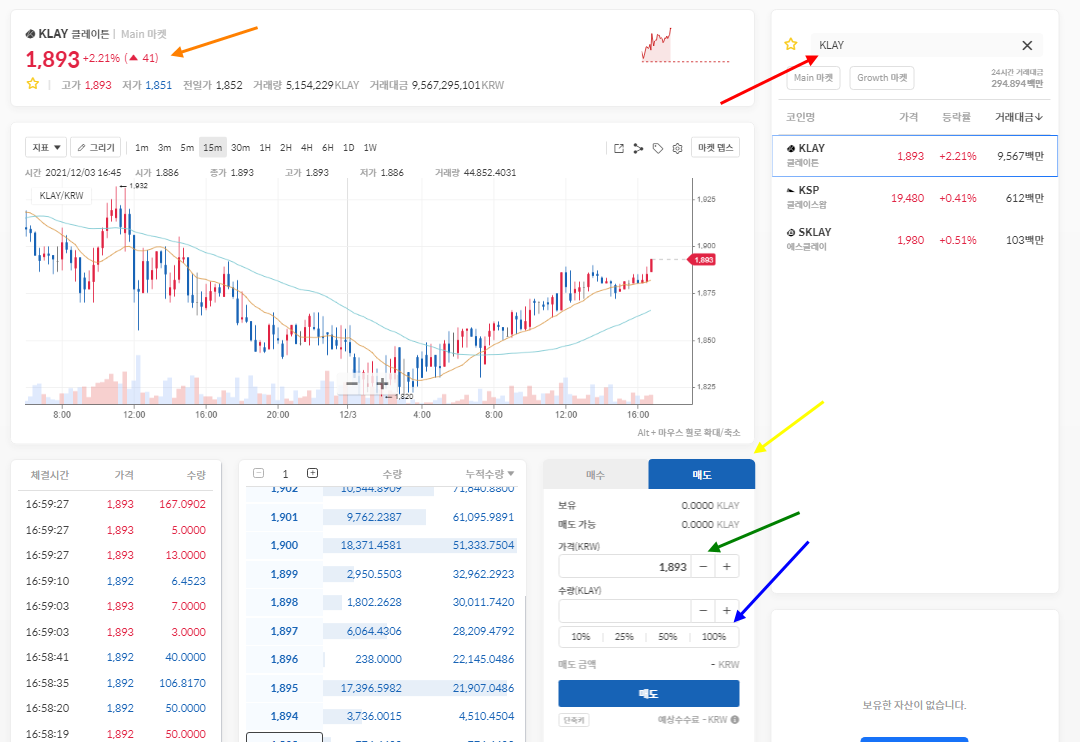Image resolution: width=1080 pixels, height=742 pixels.
Task: Increase quantity with plus stepper
Action: 727,610
